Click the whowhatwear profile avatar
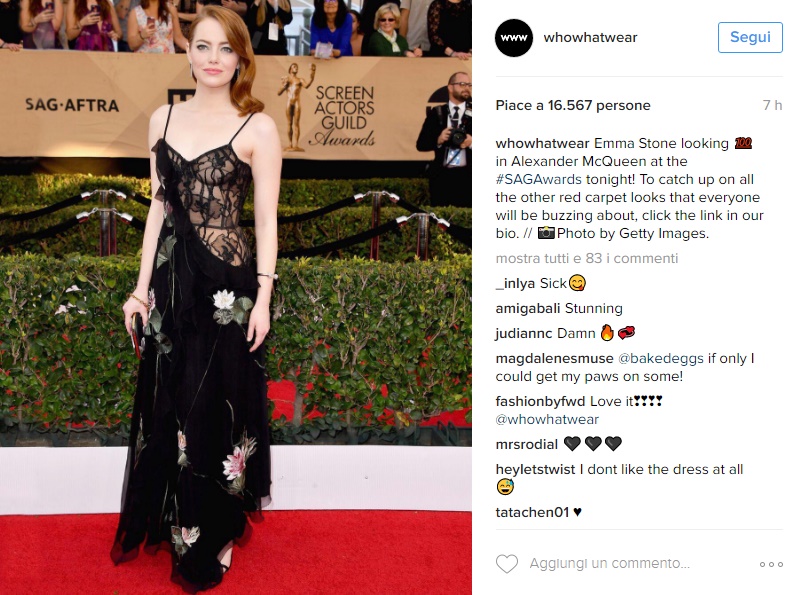The width and height of the screenshot is (787, 595). (x=513, y=38)
